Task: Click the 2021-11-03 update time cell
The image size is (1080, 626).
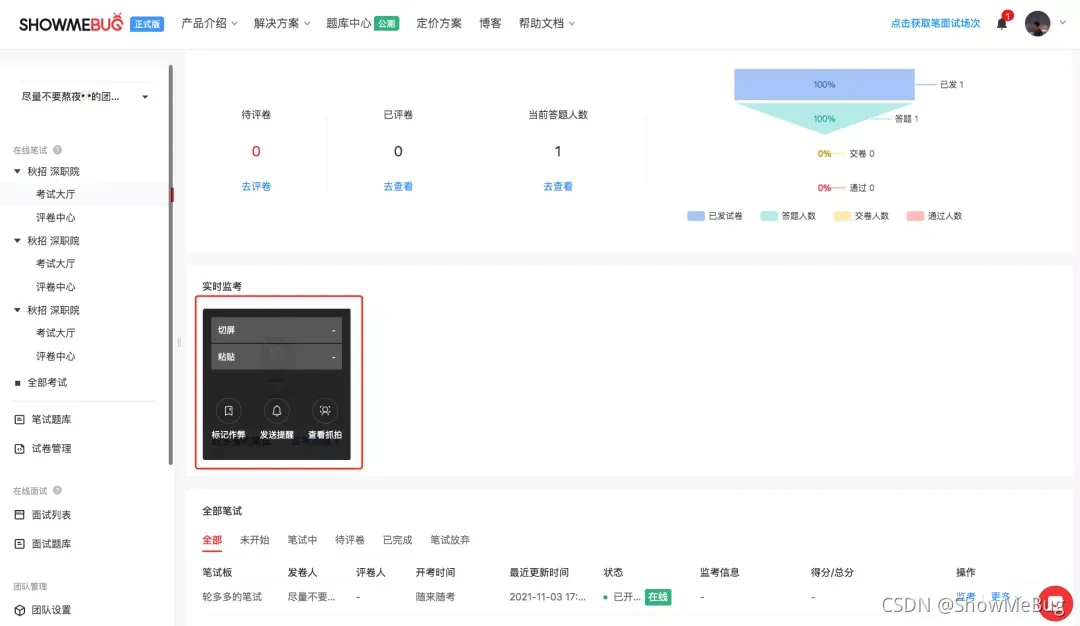Action: point(548,597)
